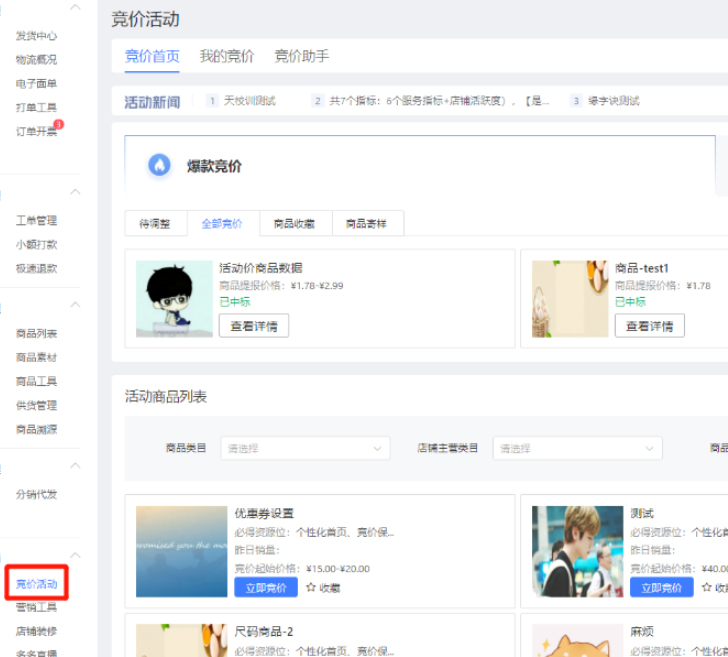Click 立即竞价 on the 测试 card
The height and width of the screenshot is (657, 728).
662,588
